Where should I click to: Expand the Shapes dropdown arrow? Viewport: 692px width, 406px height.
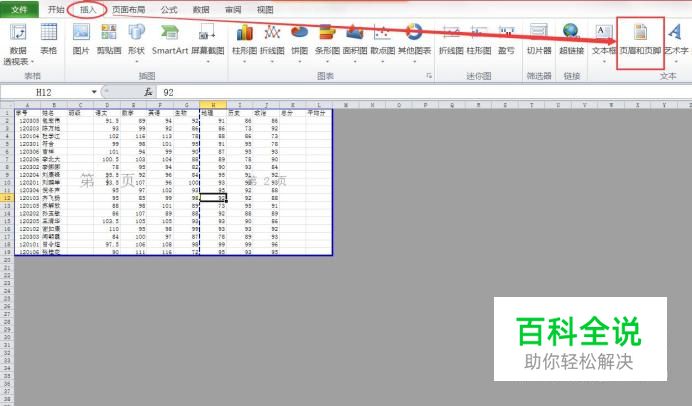[136, 61]
